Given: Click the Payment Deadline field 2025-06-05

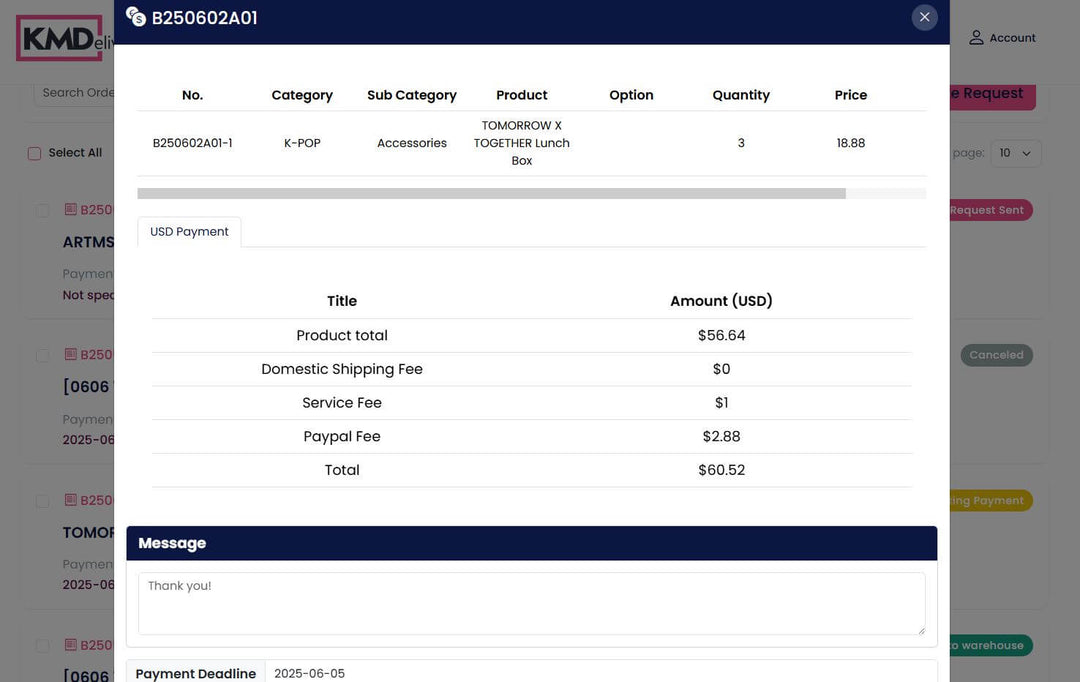Looking at the screenshot, I should 601,673.
